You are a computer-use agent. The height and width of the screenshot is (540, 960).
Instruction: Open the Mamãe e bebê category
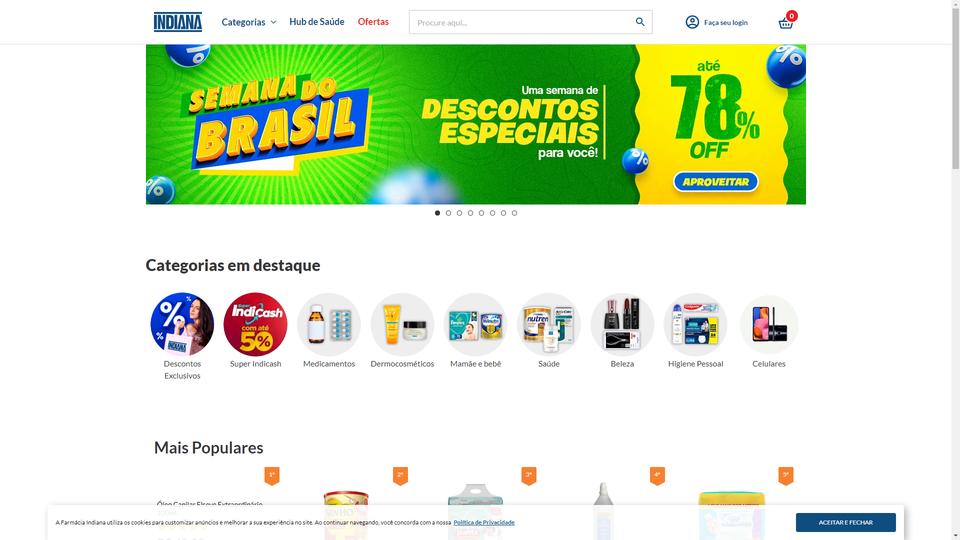[476, 324]
